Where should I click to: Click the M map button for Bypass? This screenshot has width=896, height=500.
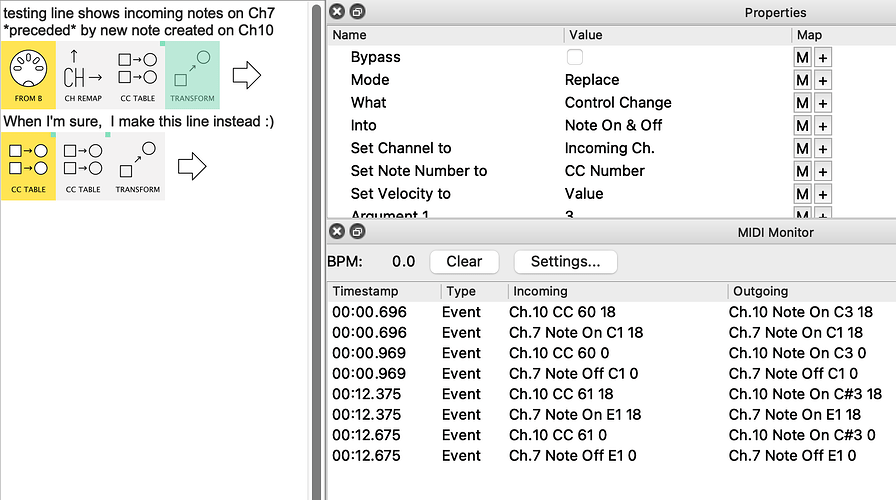pyautogui.click(x=802, y=57)
